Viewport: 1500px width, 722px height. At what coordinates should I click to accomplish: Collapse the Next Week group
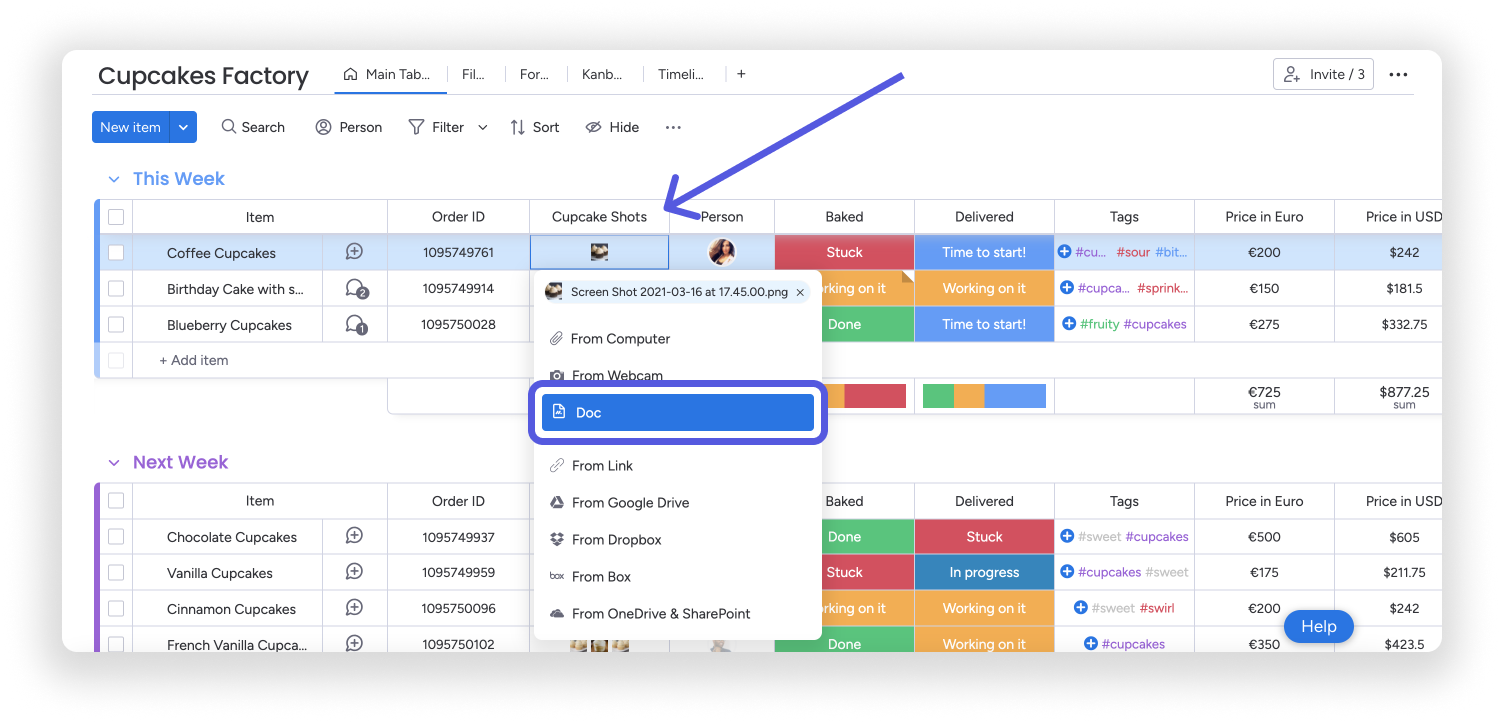[x=113, y=463]
